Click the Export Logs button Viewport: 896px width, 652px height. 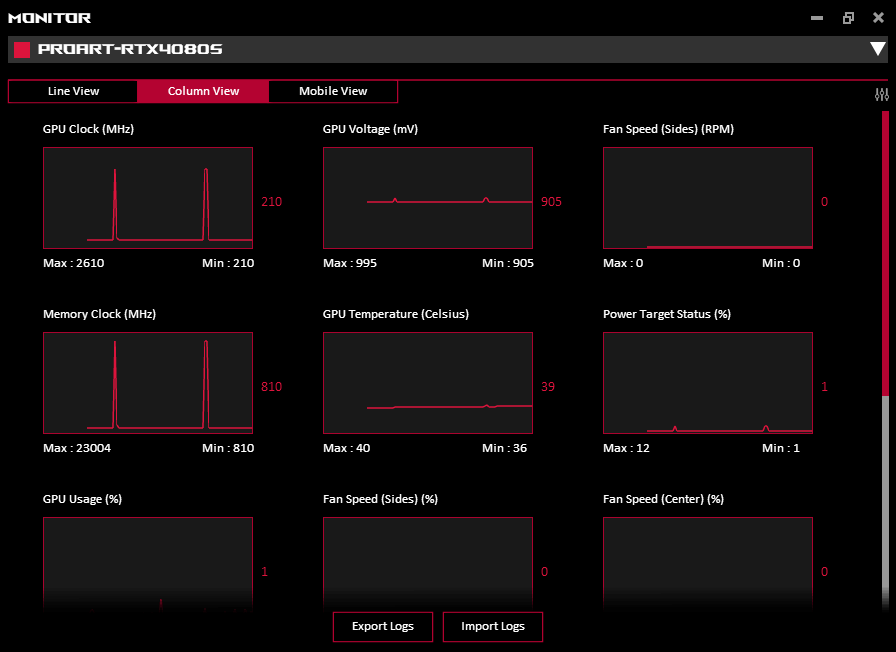pyautogui.click(x=383, y=627)
